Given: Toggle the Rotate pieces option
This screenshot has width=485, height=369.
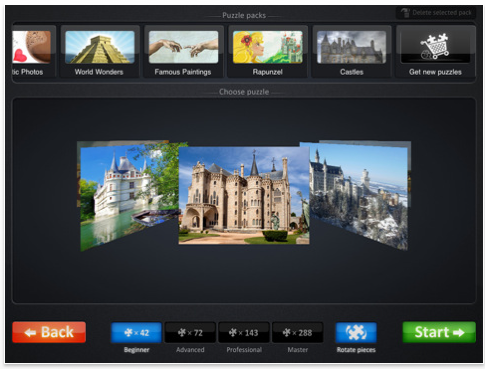Looking at the screenshot, I should [x=356, y=332].
